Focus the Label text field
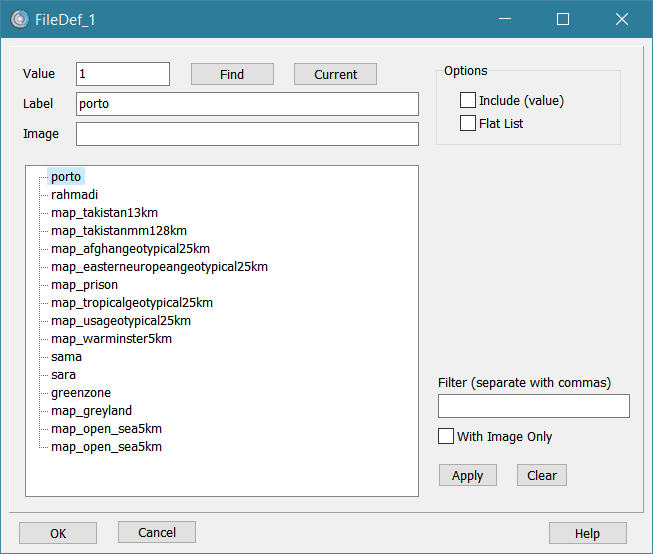This screenshot has width=653, height=554. click(247, 104)
